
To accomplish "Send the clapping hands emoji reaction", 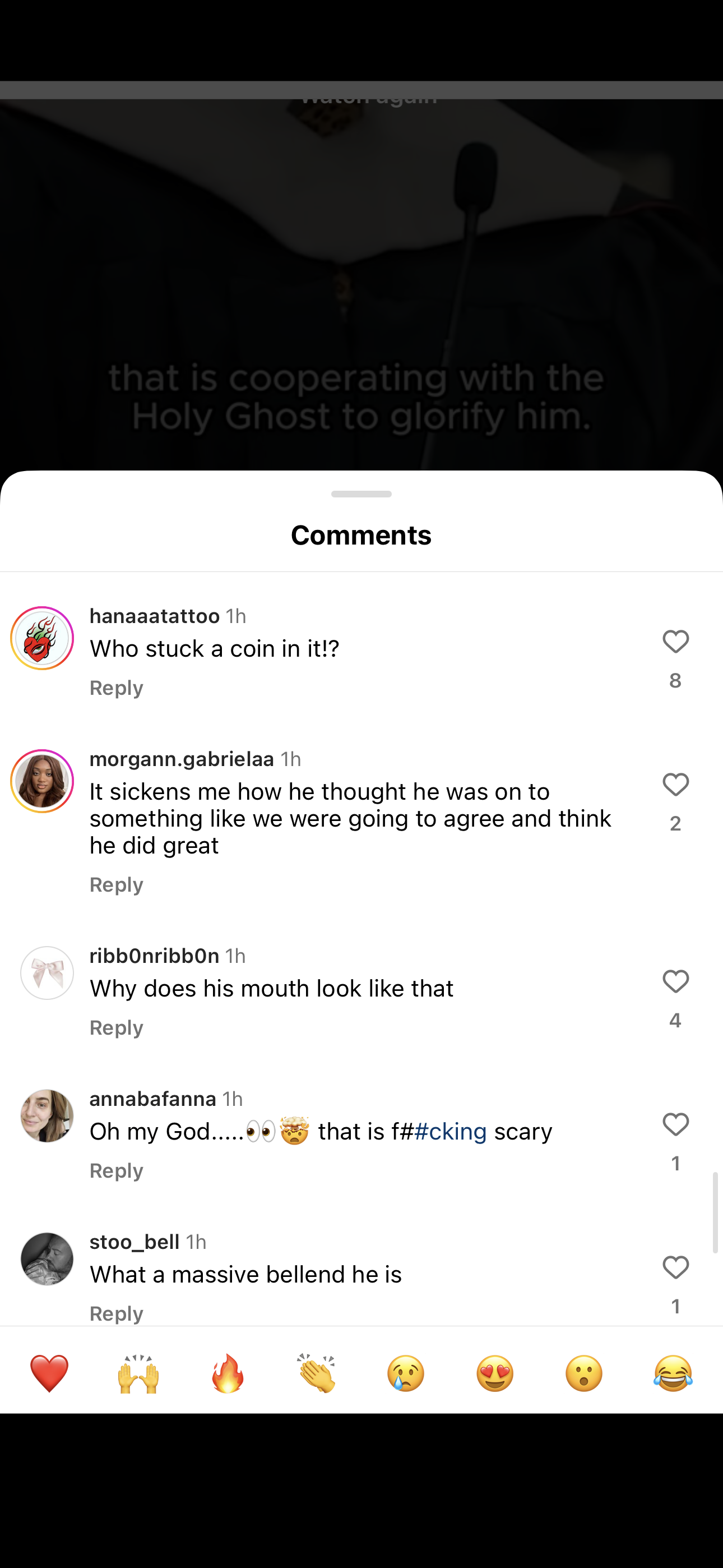I will (317, 1373).
